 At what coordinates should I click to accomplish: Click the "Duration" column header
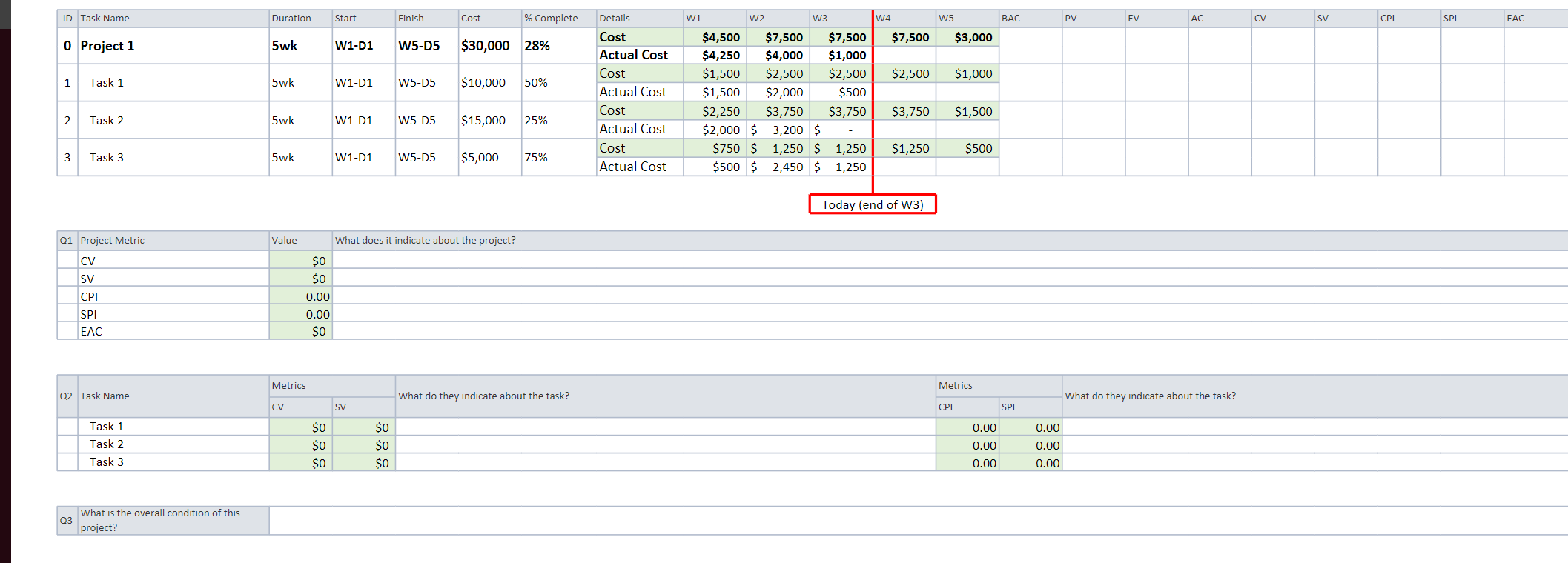click(x=300, y=19)
